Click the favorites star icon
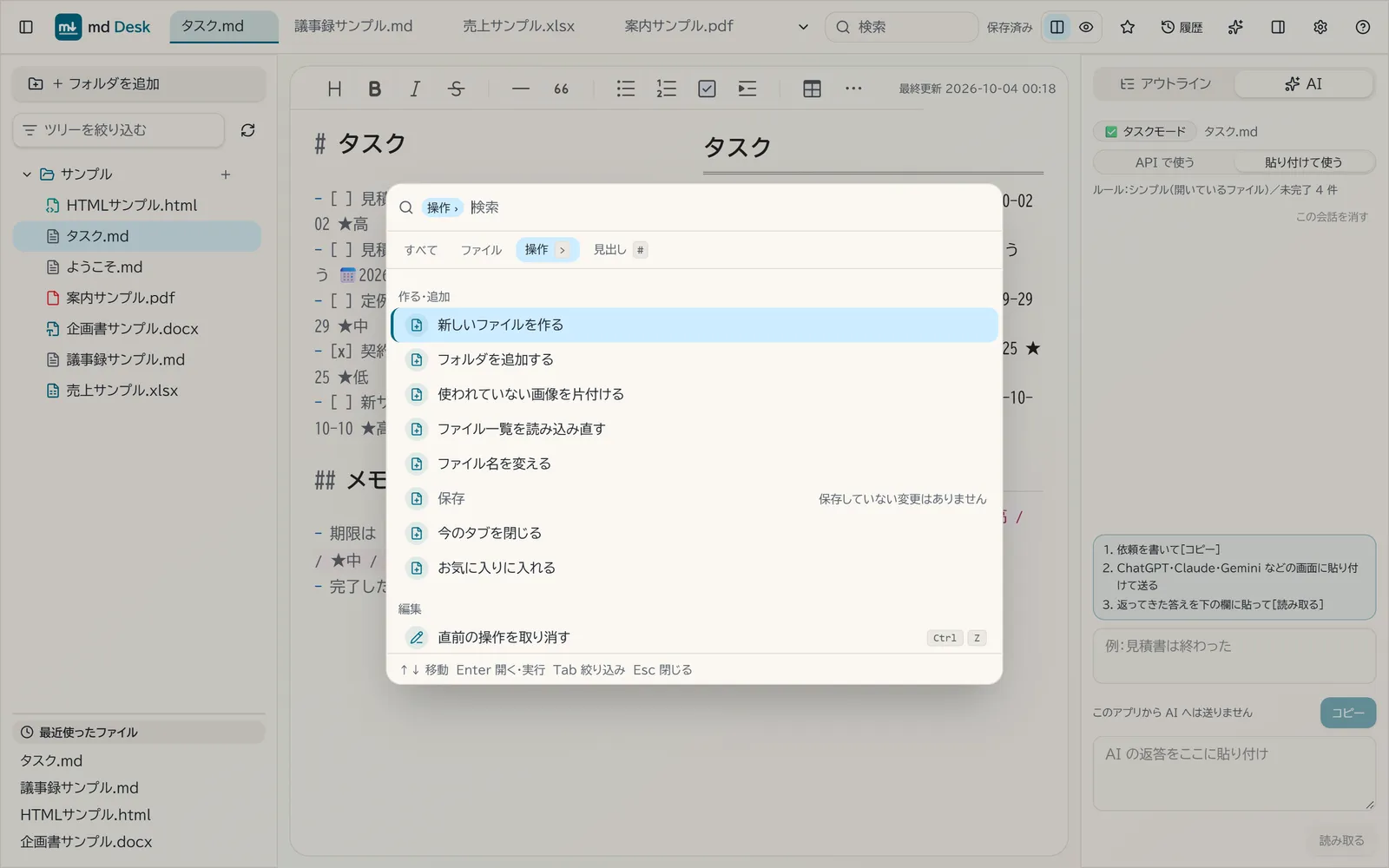This screenshot has width=1389, height=868. tap(1128, 27)
